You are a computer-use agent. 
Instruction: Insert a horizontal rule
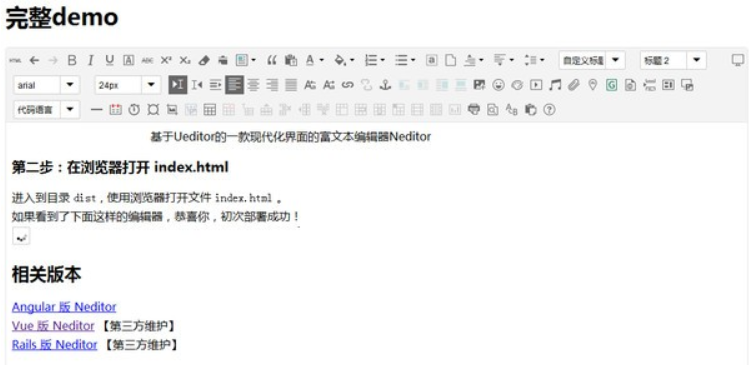[x=96, y=110]
